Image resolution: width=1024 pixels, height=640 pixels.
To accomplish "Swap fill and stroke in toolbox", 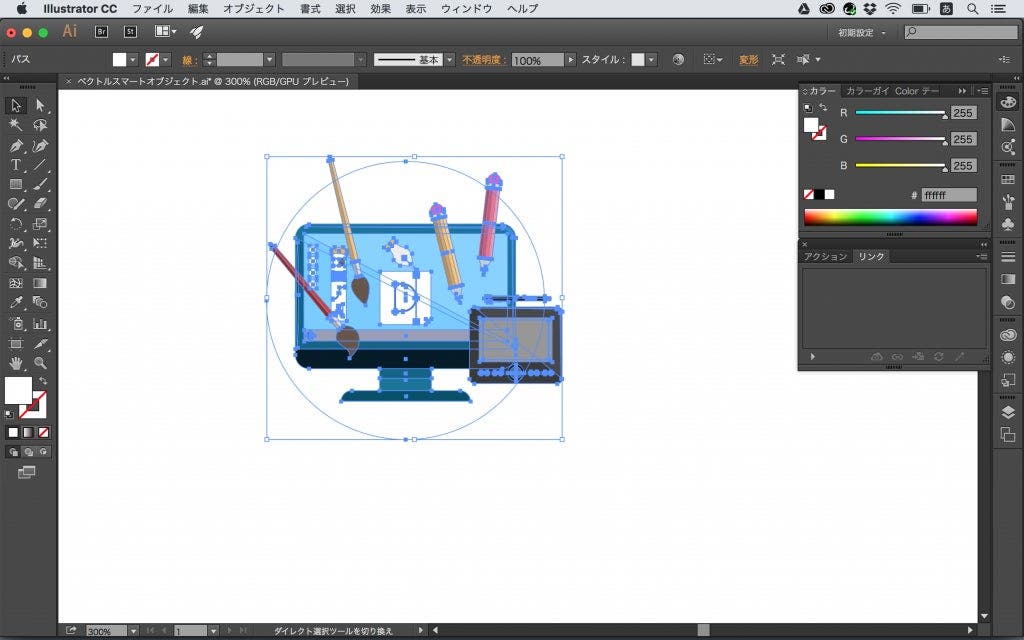I will pos(43,381).
